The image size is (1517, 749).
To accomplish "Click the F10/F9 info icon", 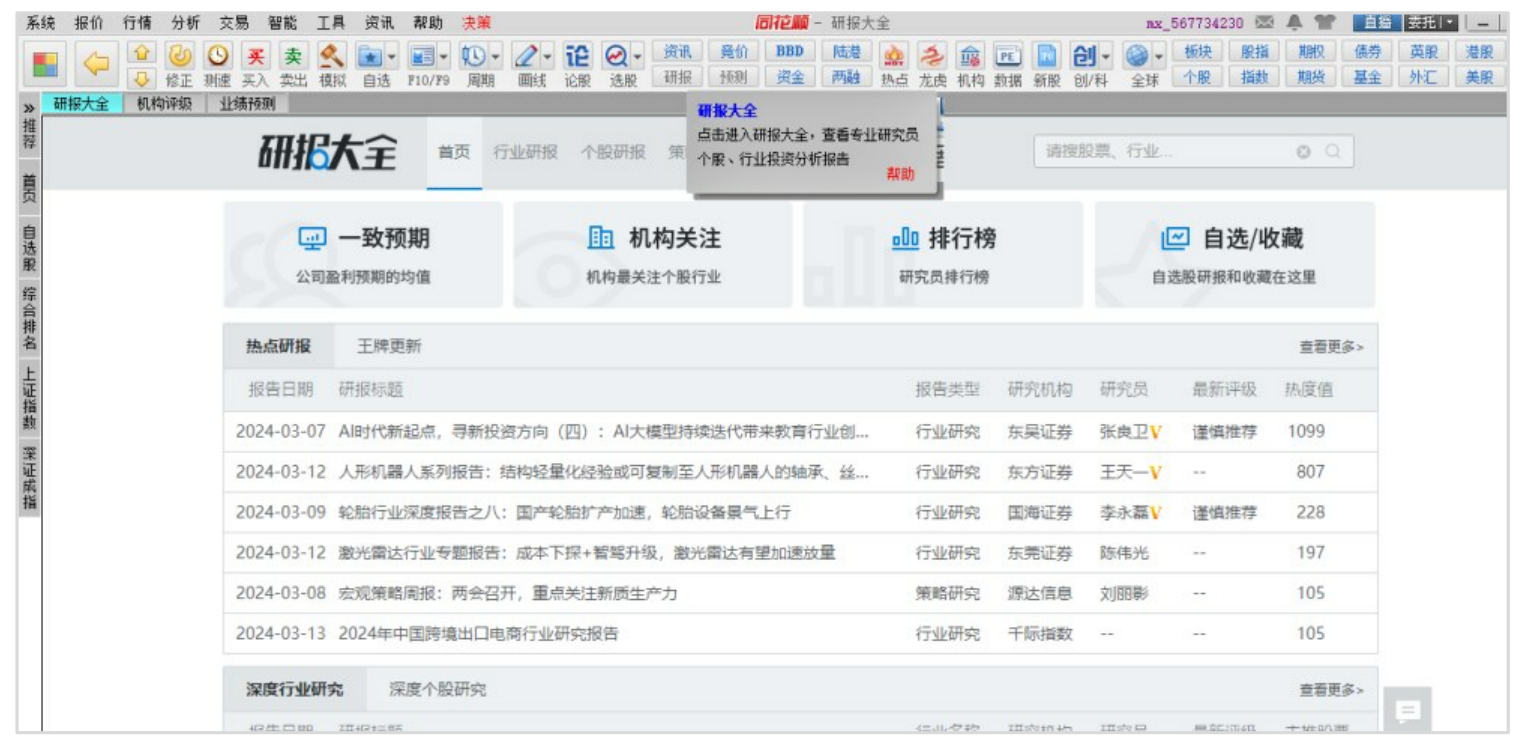I will (x=422, y=56).
